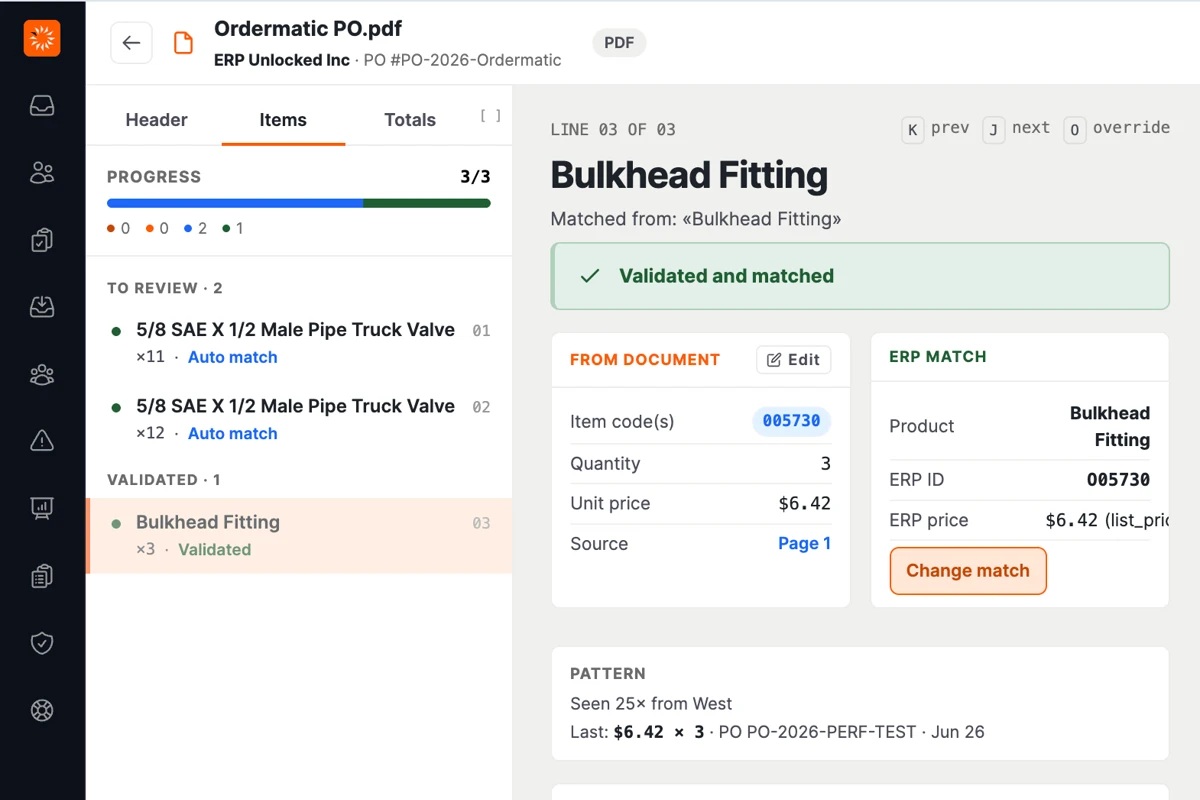Open the three-person group sidebar icon
Image resolution: width=1200 pixels, height=800 pixels.
(x=42, y=375)
